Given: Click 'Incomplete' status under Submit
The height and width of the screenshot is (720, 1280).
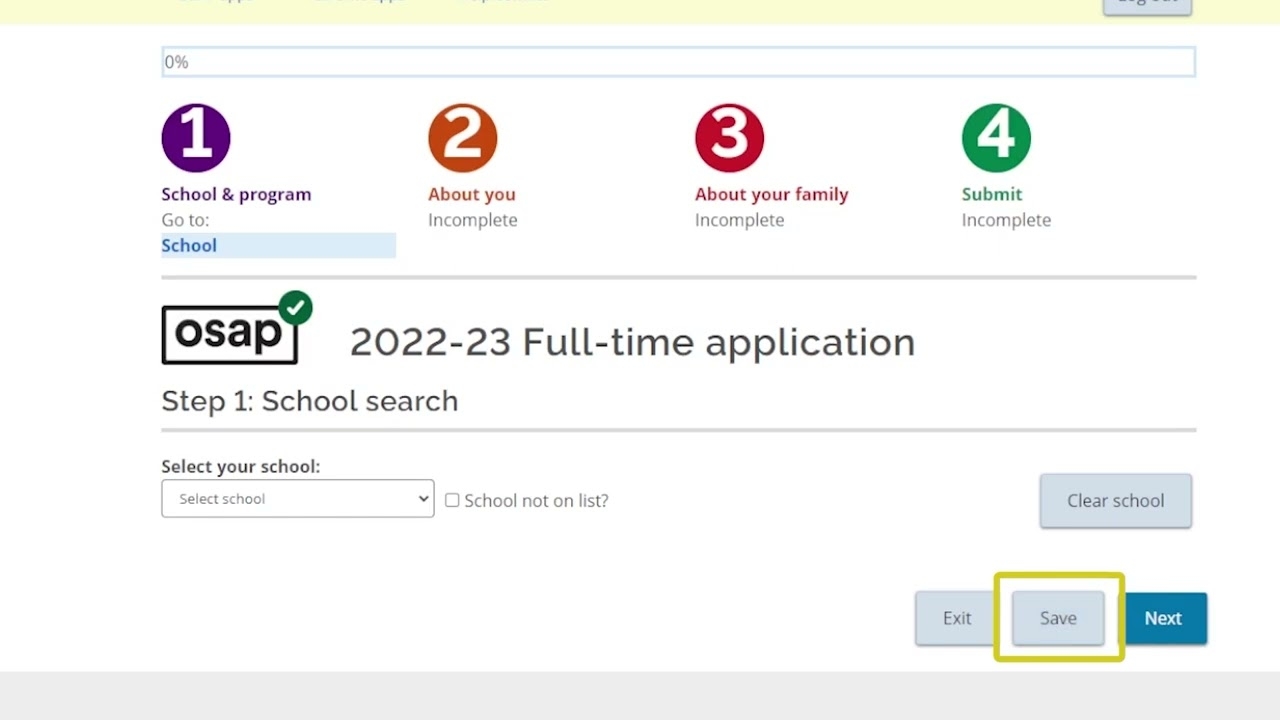Looking at the screenshot, I should click(x=1006, y=220).
